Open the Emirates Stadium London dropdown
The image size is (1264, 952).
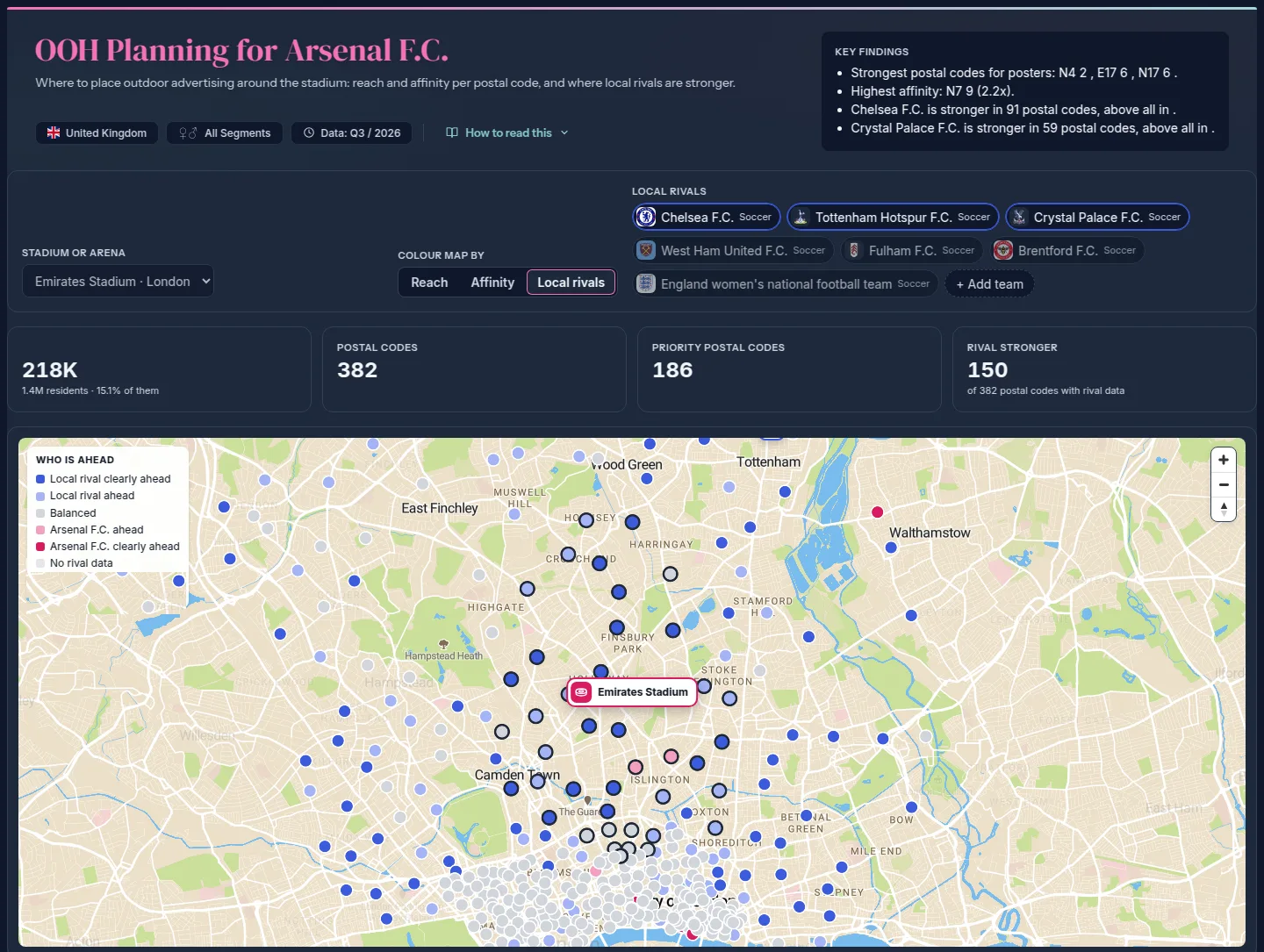[118, 281]
